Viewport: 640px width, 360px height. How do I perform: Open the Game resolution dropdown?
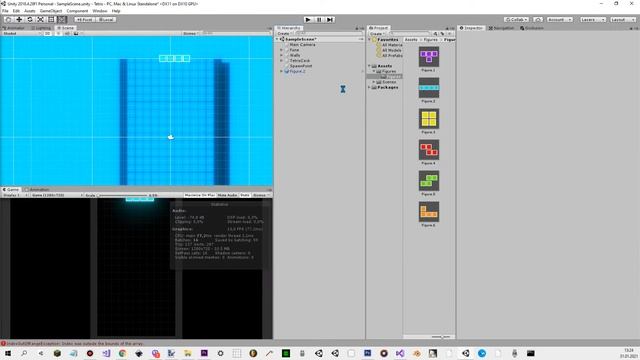click(x=57, y=195)
